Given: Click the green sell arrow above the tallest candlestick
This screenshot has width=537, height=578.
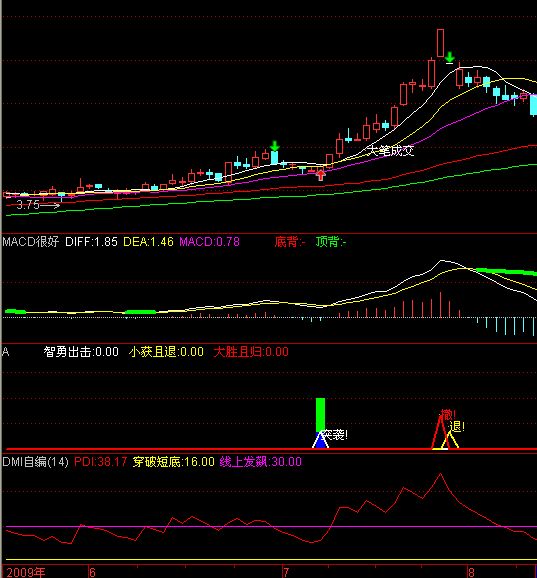Looking at the screenshot, I should click(449, 58).
